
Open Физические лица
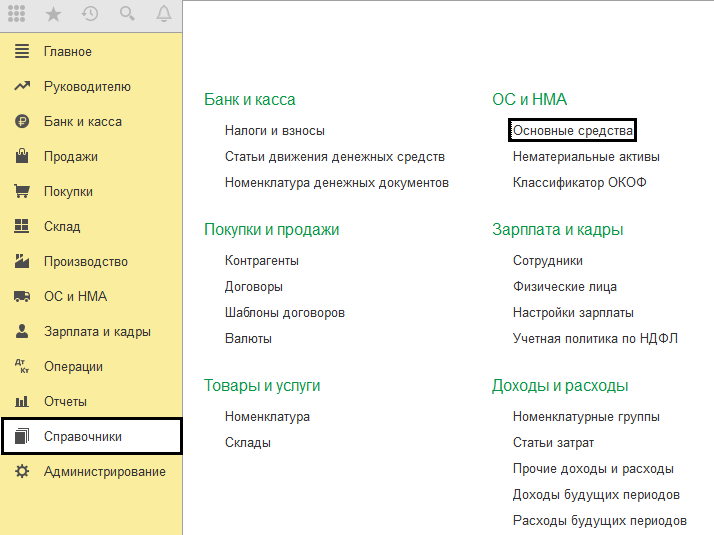point(565,287)
